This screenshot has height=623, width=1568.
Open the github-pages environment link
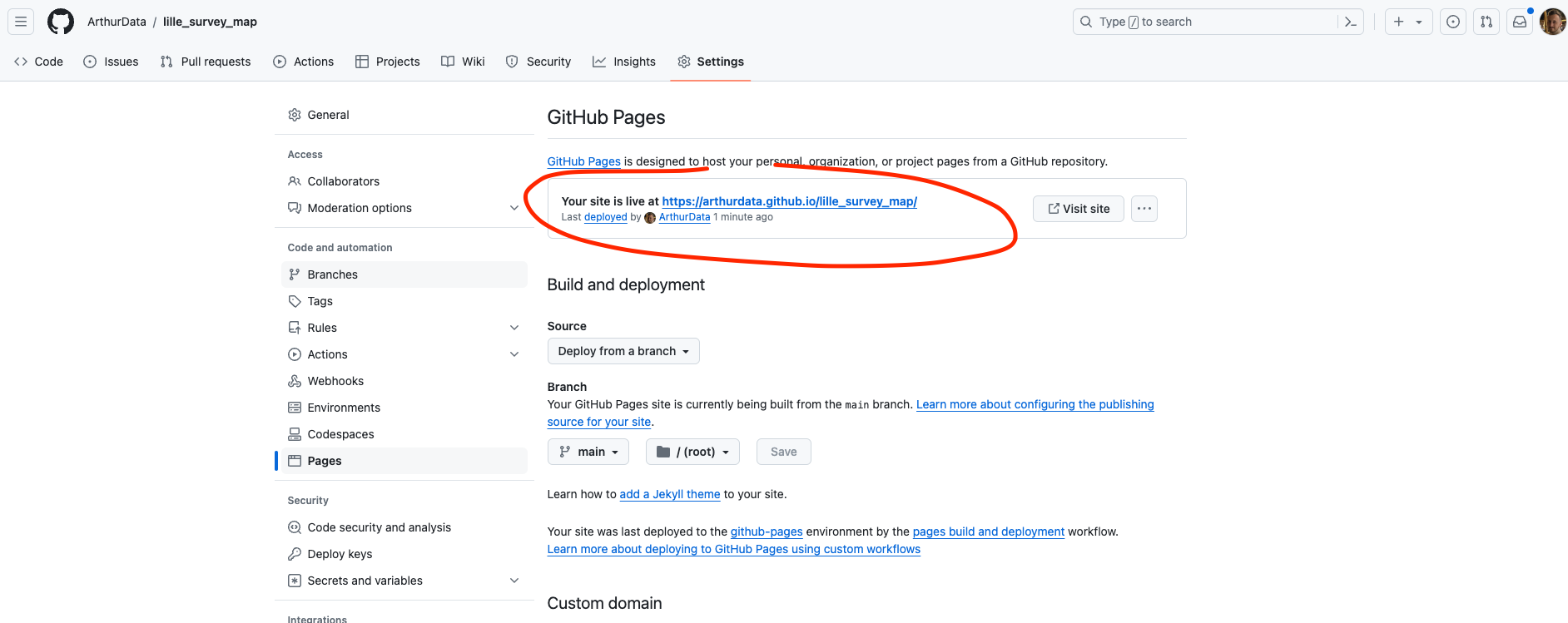tap(767, 532)
